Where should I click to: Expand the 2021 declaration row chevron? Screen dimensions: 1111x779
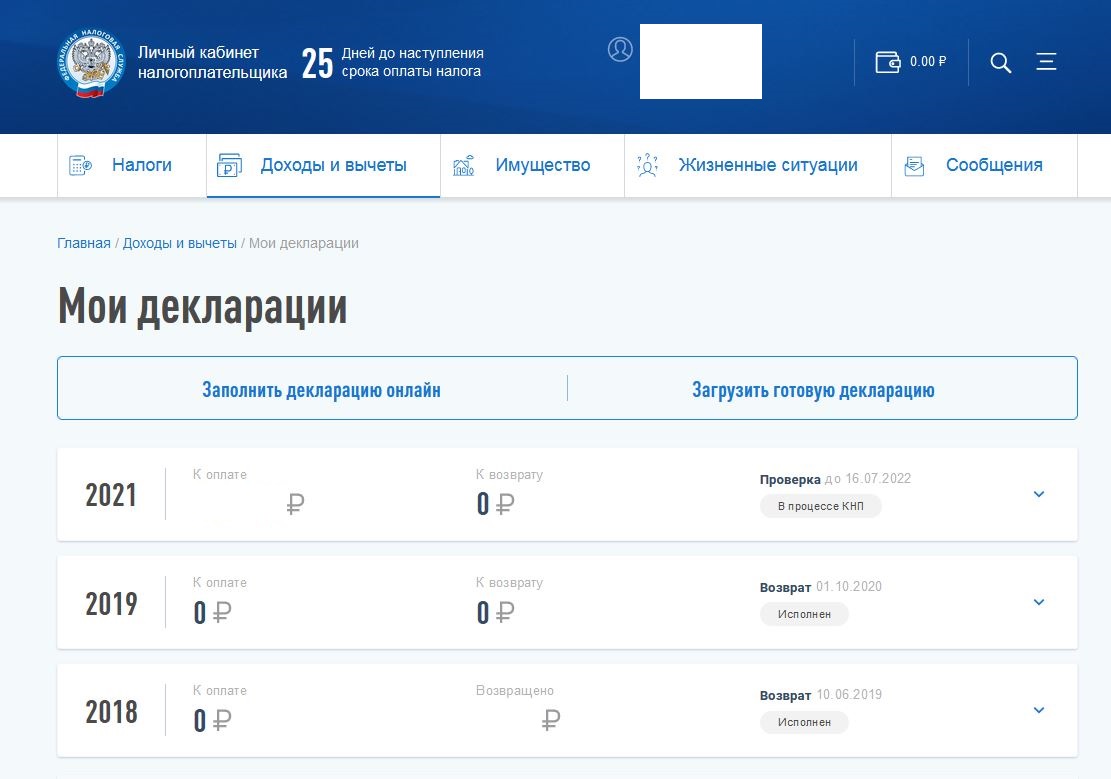click(x=1039, y=494)
